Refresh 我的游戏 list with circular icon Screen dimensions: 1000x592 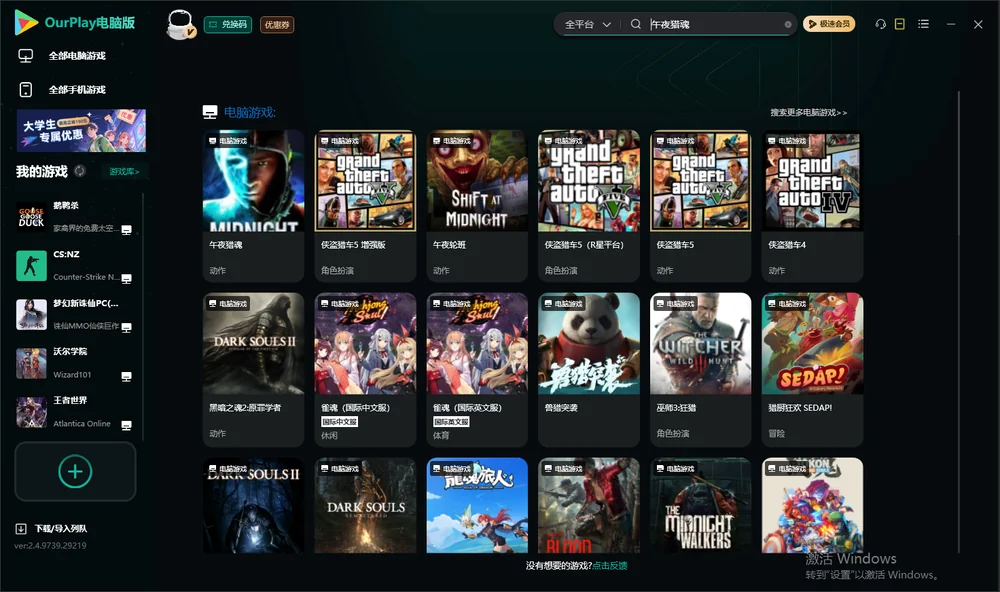click(80, 171)
